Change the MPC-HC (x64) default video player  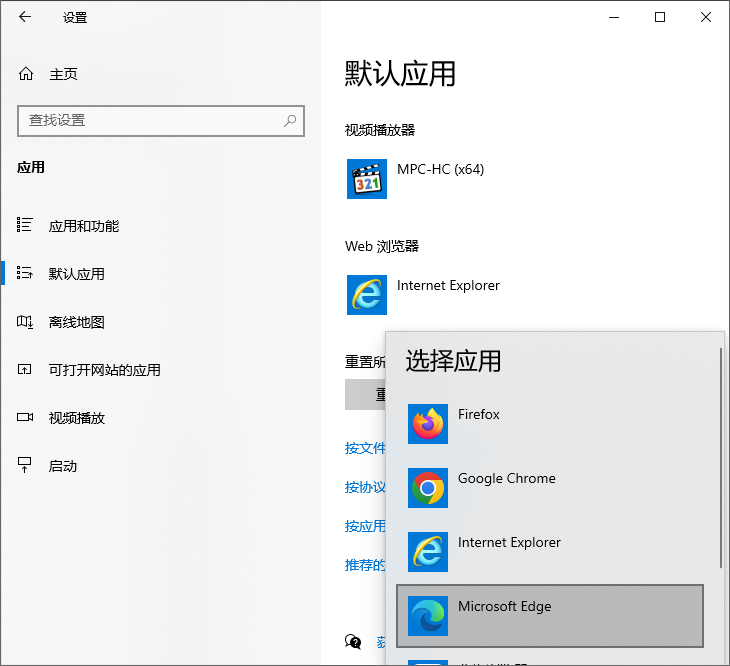[x=440, y=169]
